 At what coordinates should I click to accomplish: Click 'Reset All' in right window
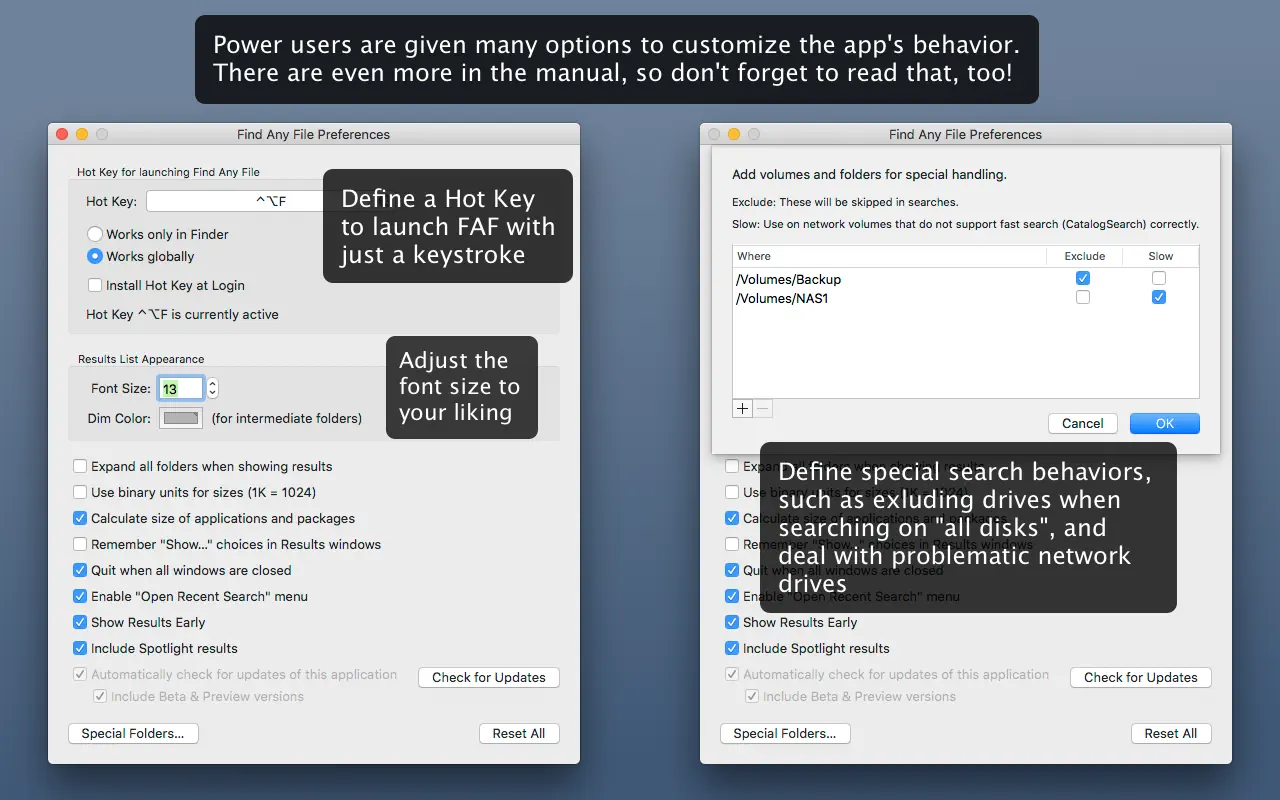coord(1171,733)
